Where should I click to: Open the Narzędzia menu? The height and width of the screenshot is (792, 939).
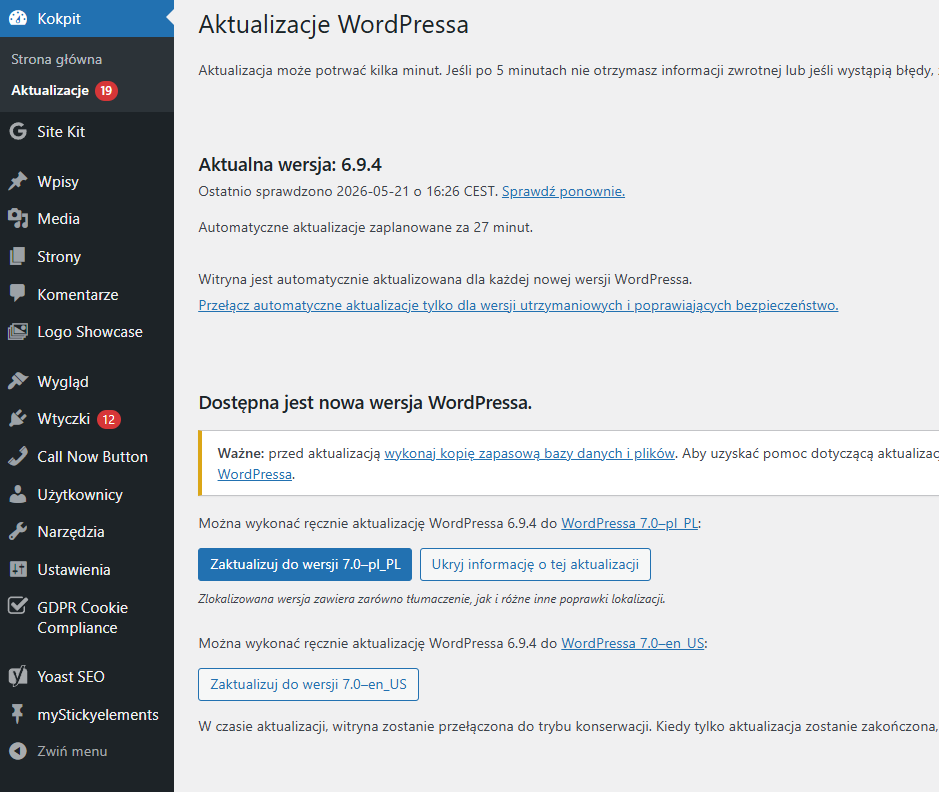(x=87, y=532)
